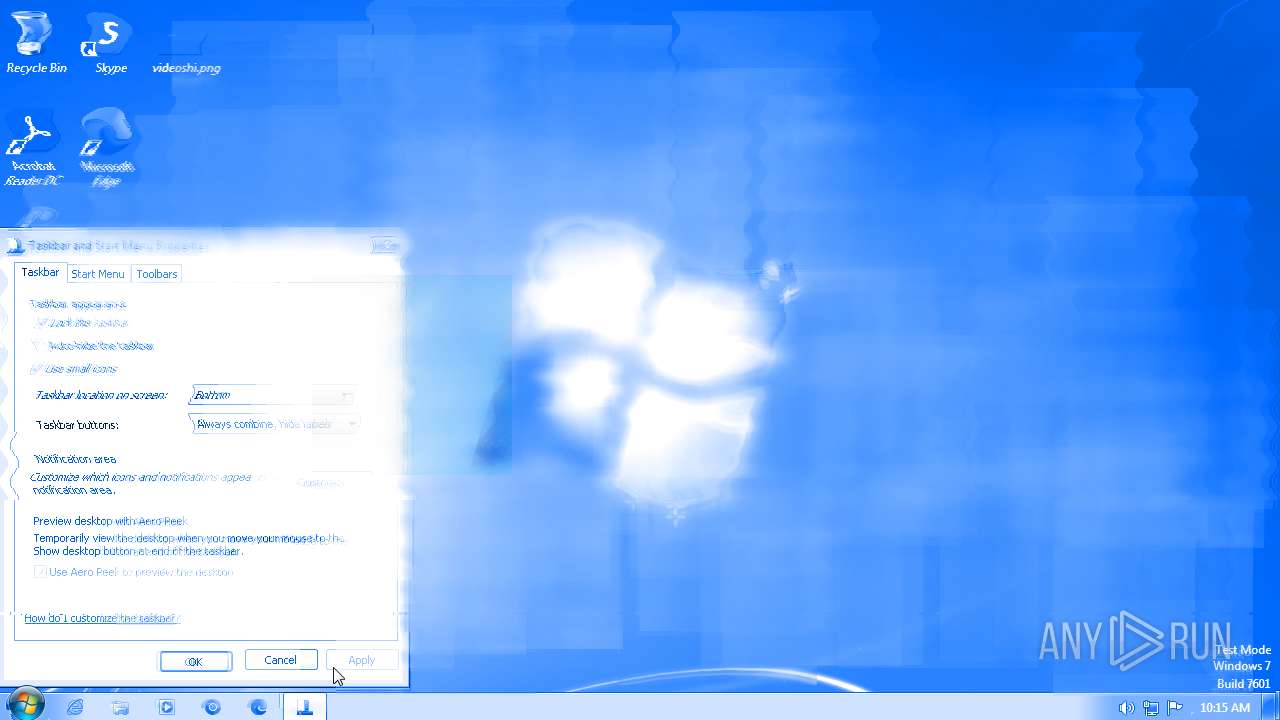Open the volume speaker tray icon
This screenshot has width=1280, height=720.
(1126, 708)
